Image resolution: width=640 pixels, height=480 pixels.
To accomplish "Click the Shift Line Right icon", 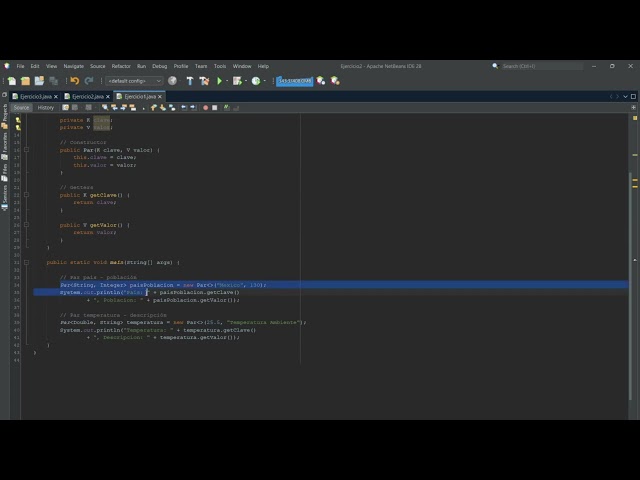I will click(193, 108).
